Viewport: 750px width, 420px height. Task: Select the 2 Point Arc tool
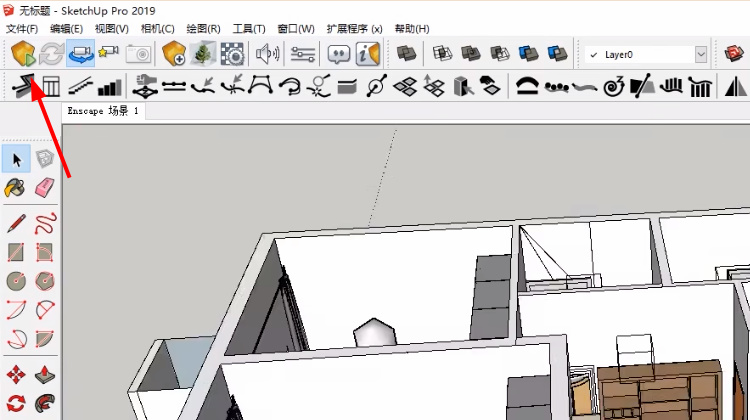[45, 309]
